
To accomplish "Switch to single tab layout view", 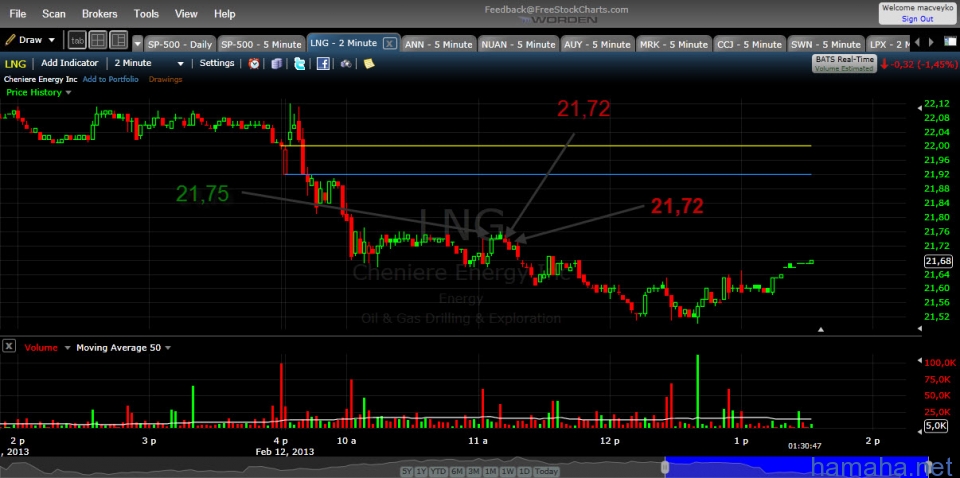I will click(77, 40).
